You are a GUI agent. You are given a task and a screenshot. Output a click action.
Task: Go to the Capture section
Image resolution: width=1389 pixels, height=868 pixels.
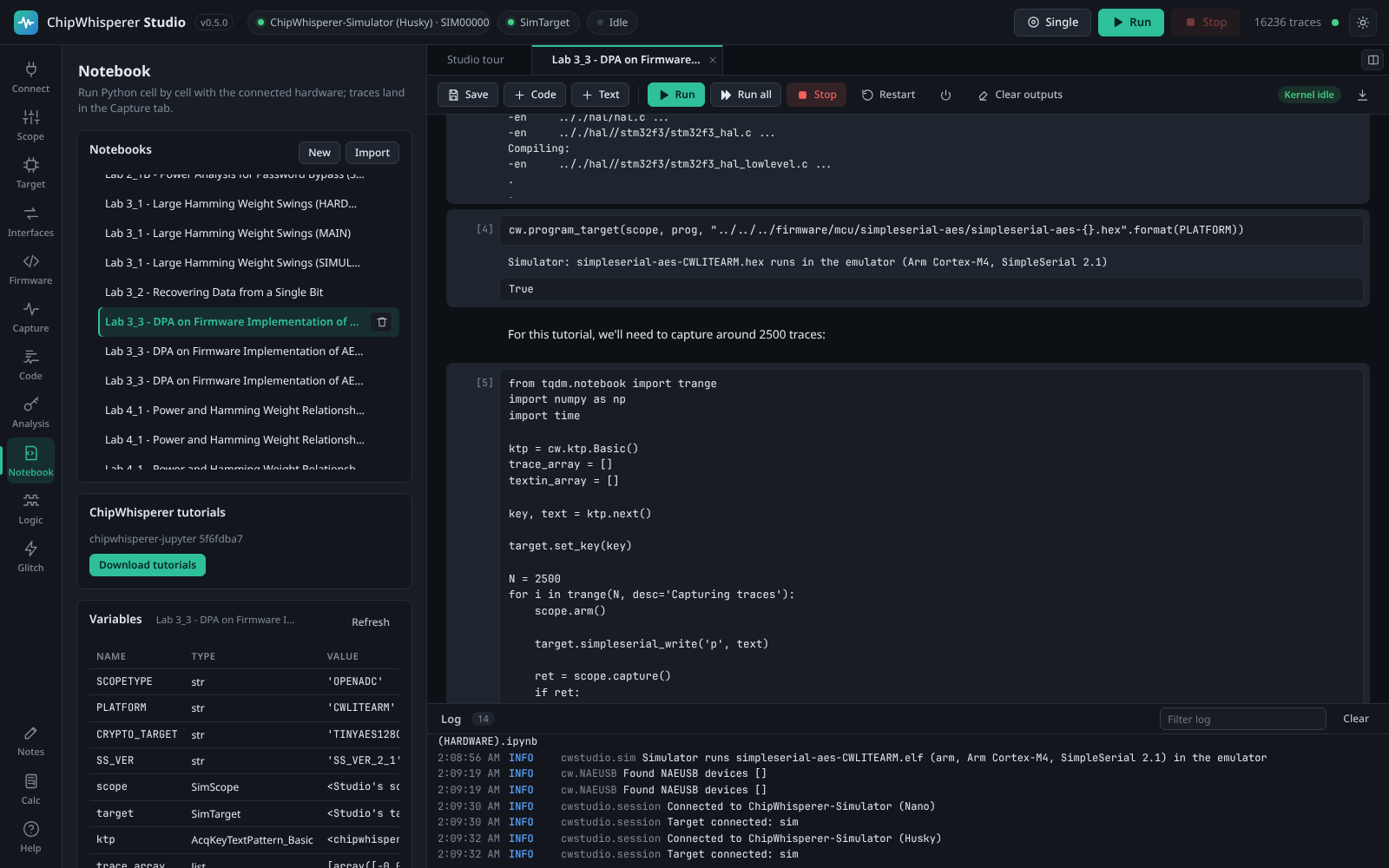pos(30,317)
